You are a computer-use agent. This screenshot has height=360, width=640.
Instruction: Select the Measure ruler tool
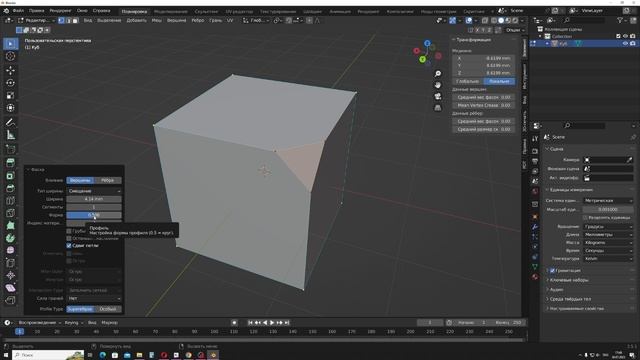click(x=11, y=135)
